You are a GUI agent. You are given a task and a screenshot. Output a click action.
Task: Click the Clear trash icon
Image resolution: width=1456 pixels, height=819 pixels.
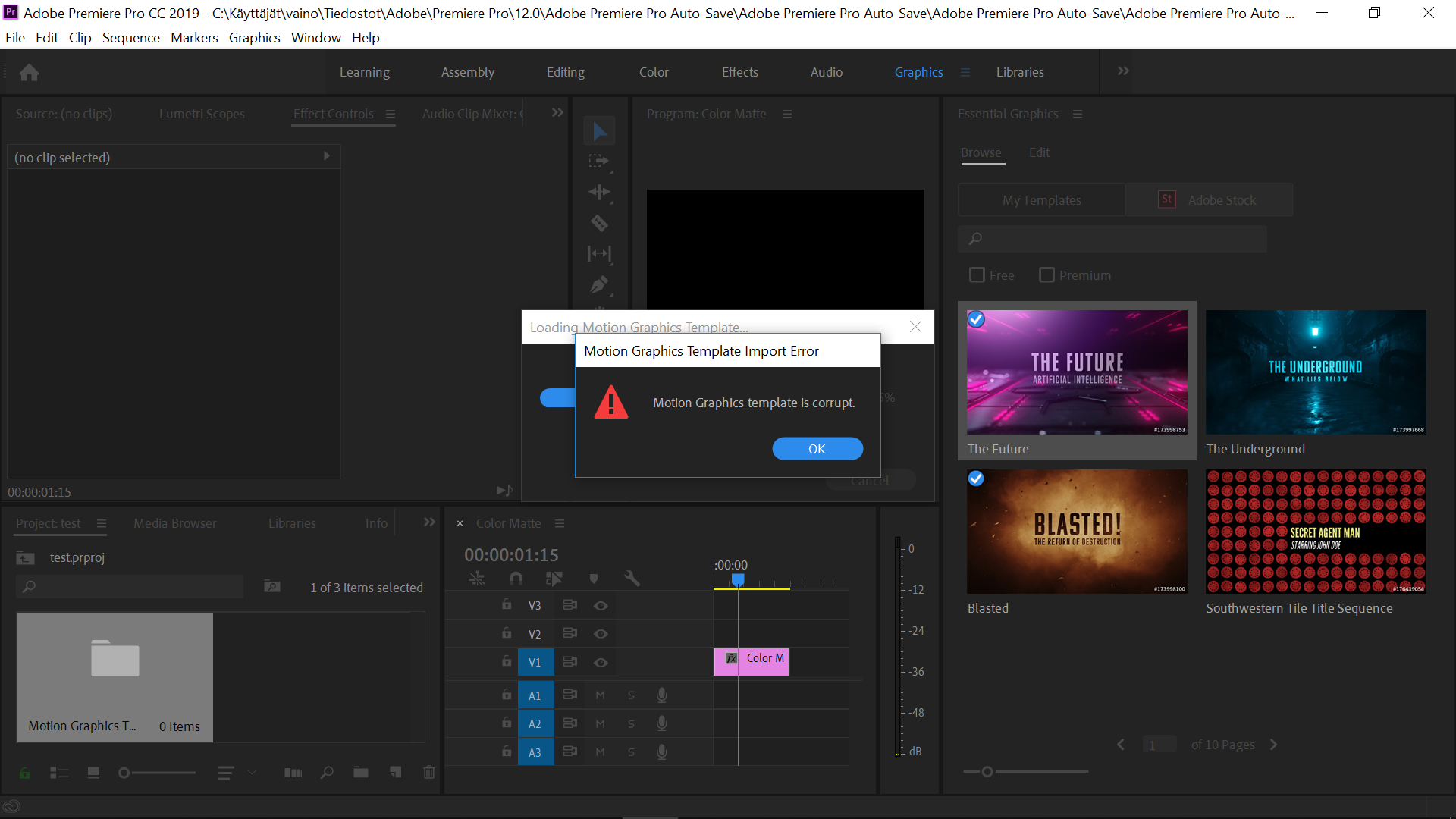pyautogui.click(x=429, y=773)
